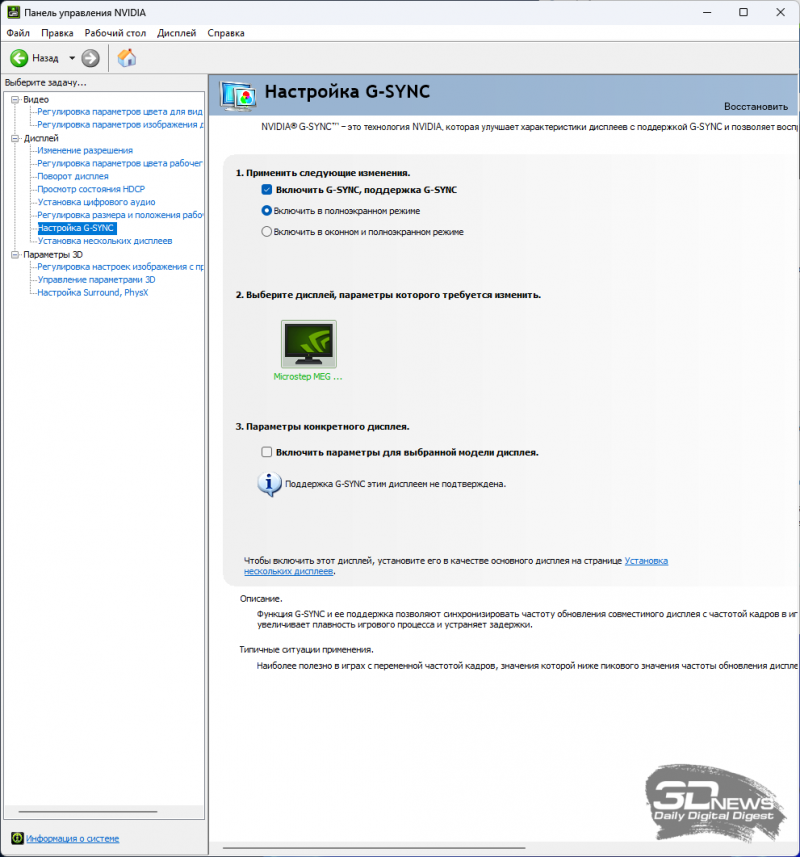Open the Рабочий стол menu

pyautogui.click(x=115, y=33)
